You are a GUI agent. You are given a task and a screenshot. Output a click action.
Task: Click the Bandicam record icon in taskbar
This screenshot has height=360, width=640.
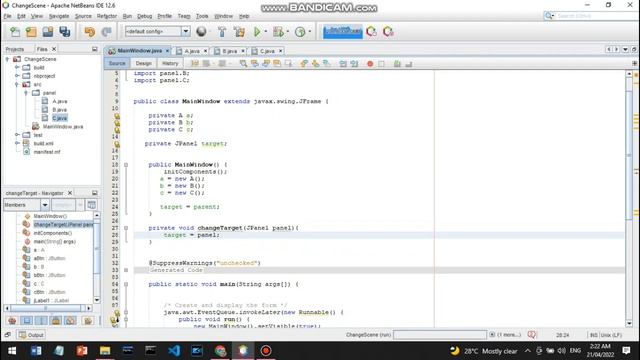(266, 351)
